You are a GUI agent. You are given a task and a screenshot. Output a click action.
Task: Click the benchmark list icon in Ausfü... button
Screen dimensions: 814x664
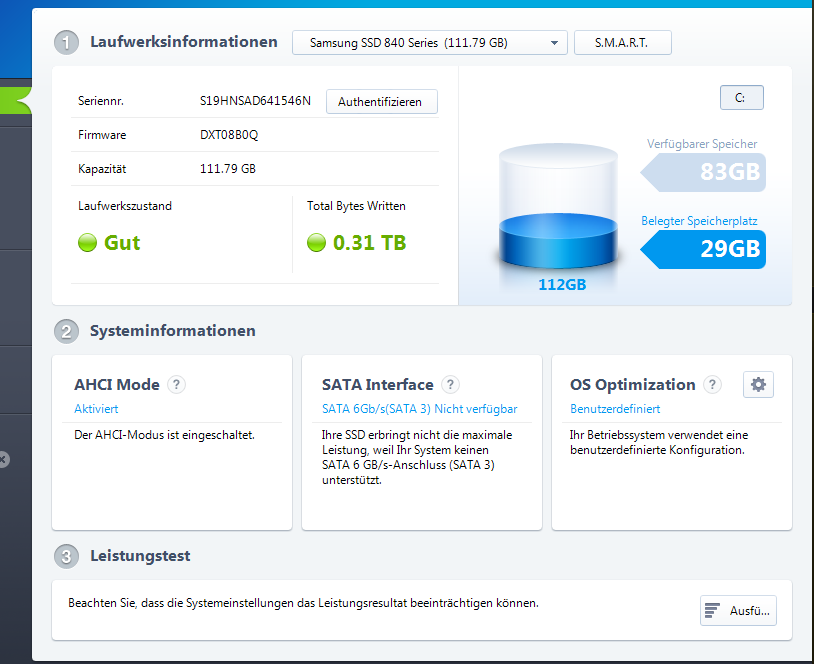(x=712, y=611)
